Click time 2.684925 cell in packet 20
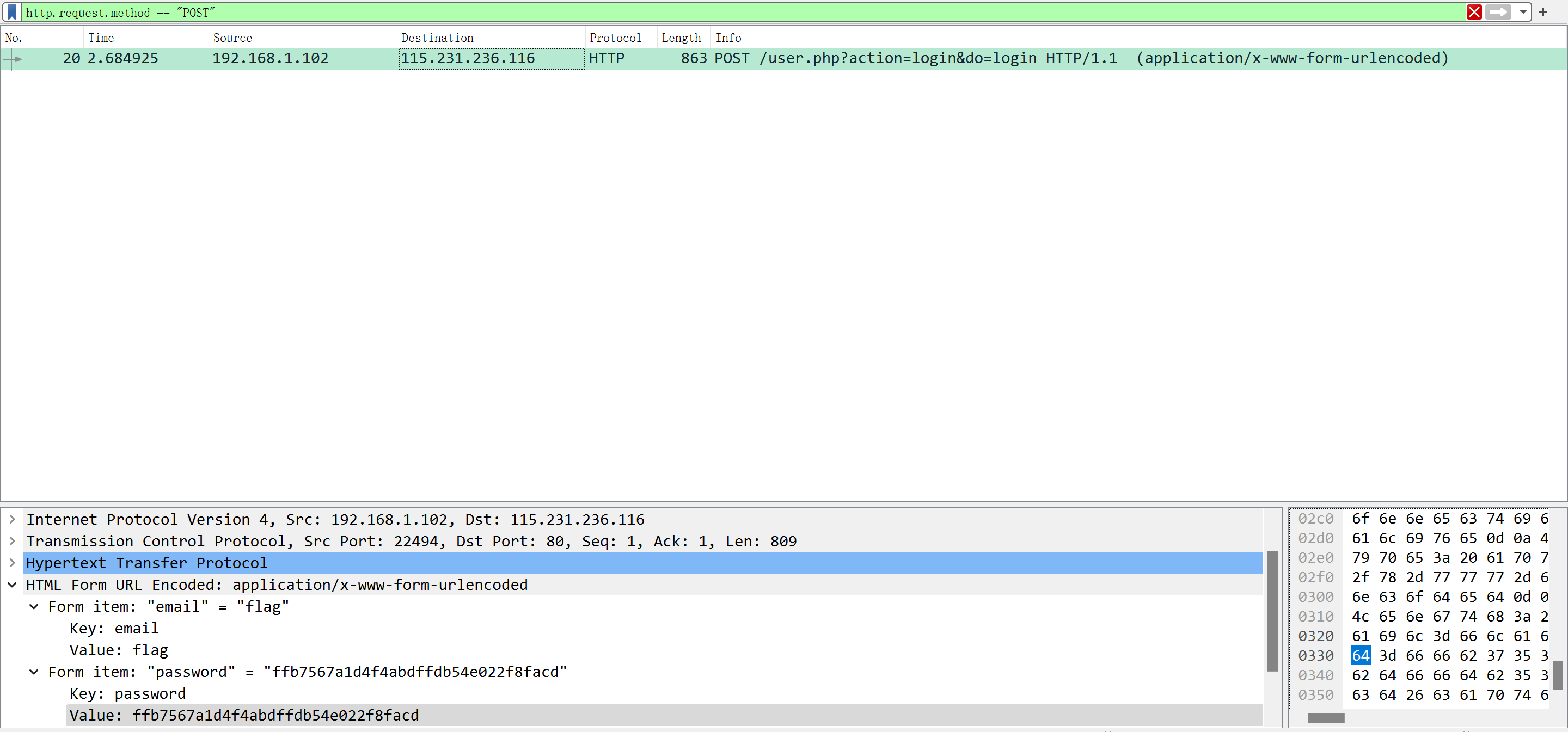Screen dimensions: 1568x732 (146, 58)
